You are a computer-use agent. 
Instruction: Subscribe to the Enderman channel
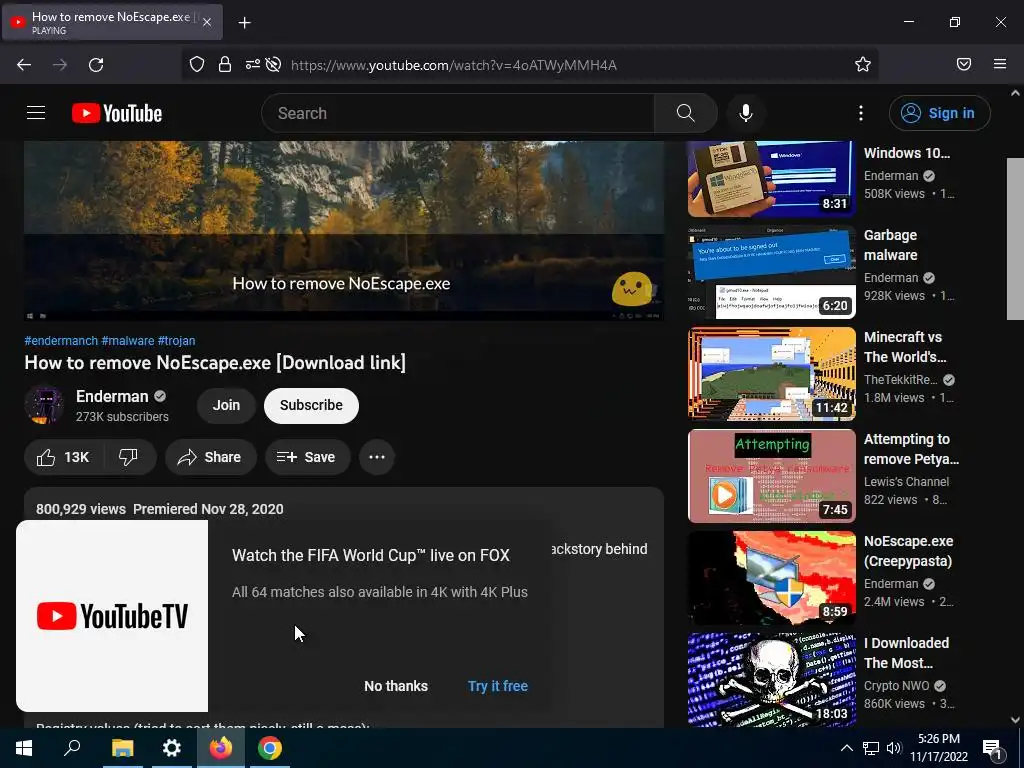click(x=311, y=406)
